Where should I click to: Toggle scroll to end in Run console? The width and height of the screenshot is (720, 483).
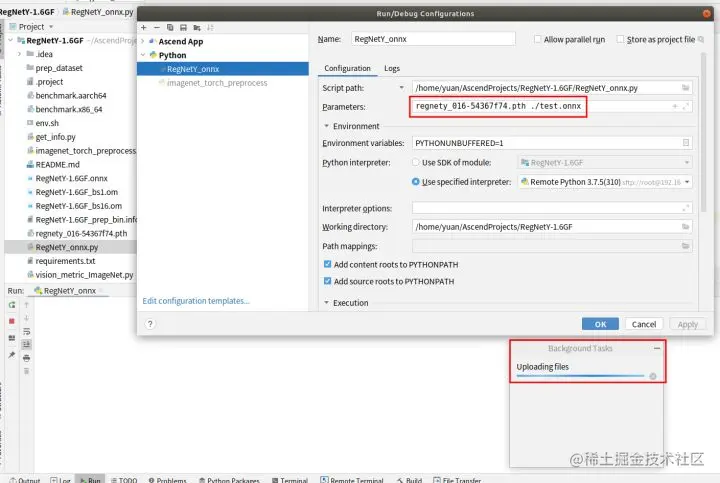pos(27,344)
